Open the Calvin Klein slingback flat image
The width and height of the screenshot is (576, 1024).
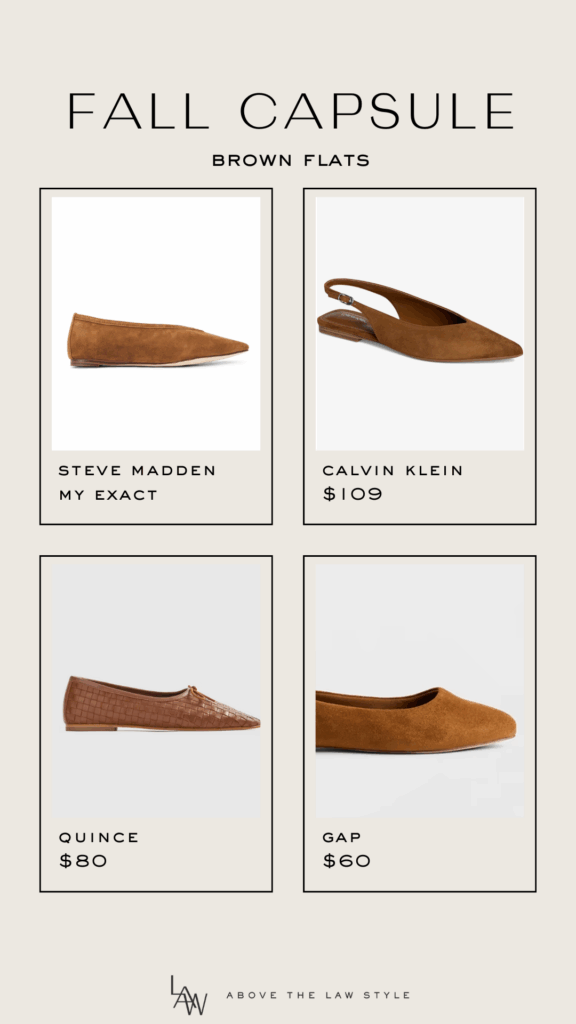point(420,324)
